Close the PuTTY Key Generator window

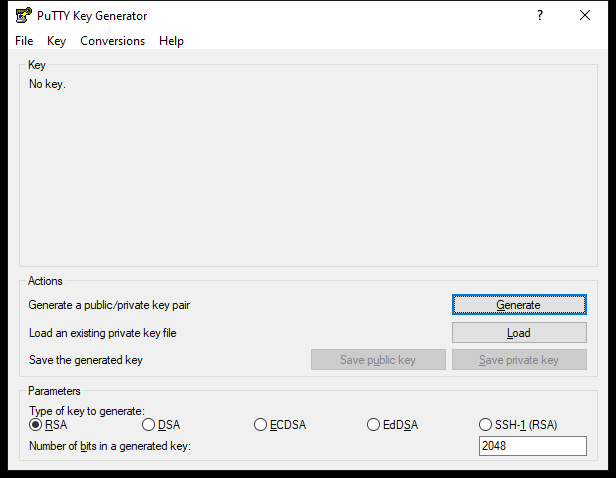[x=585, y=15]
